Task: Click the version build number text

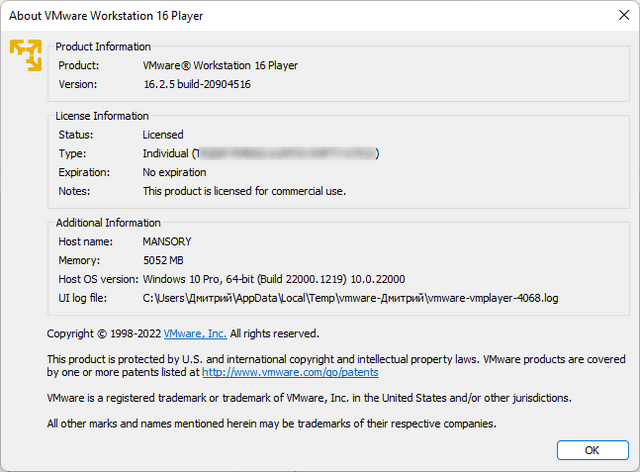Action: click(196, 84)
